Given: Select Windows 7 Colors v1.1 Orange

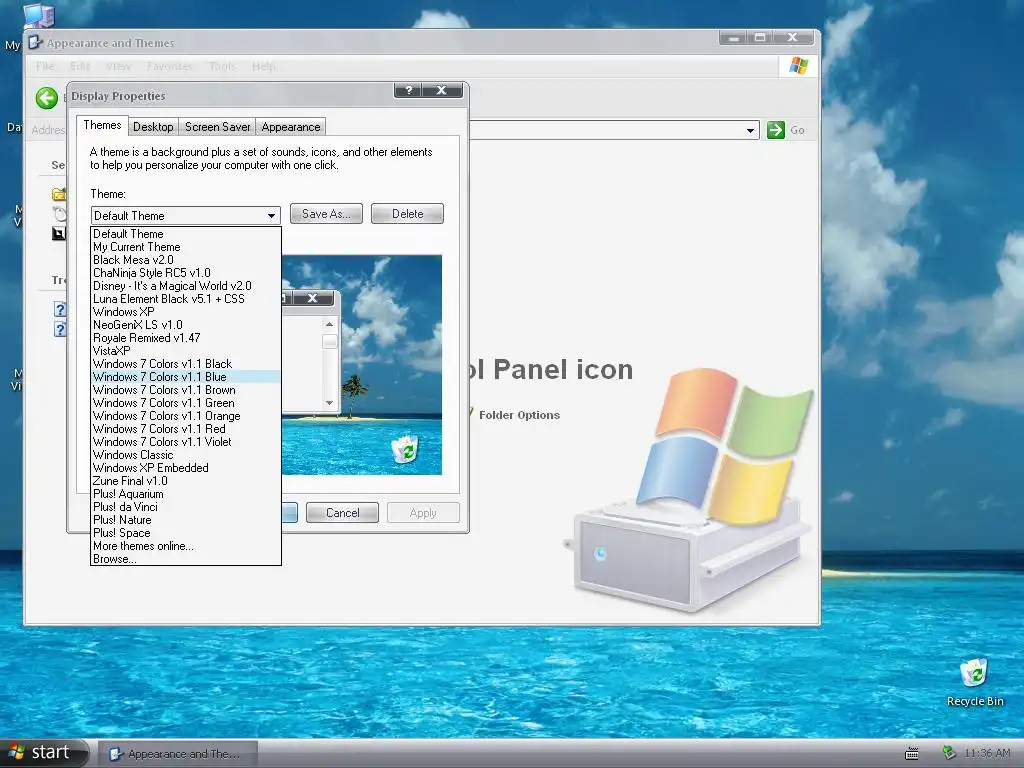Looking at the screenshot, I should (x=185, y=416).
